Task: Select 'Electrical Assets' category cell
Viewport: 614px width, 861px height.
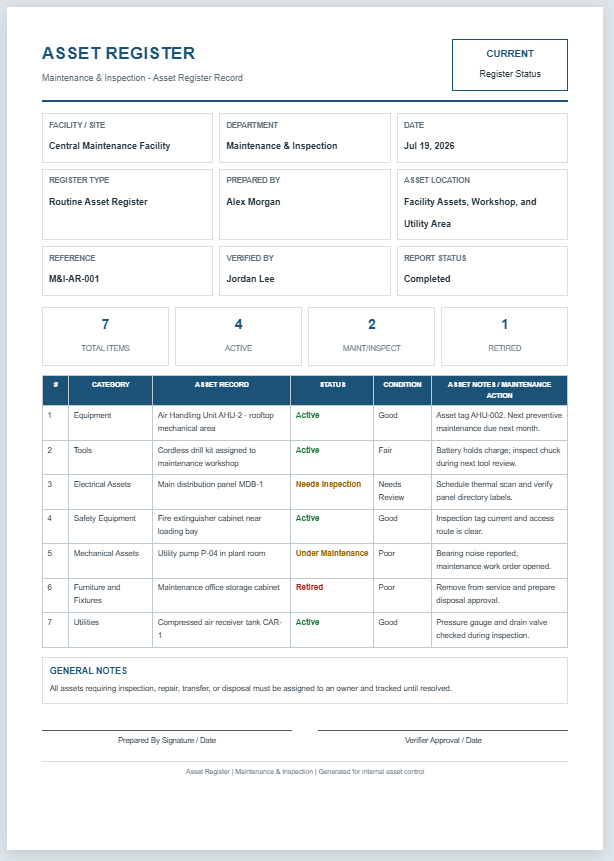Action: point(110,491)
